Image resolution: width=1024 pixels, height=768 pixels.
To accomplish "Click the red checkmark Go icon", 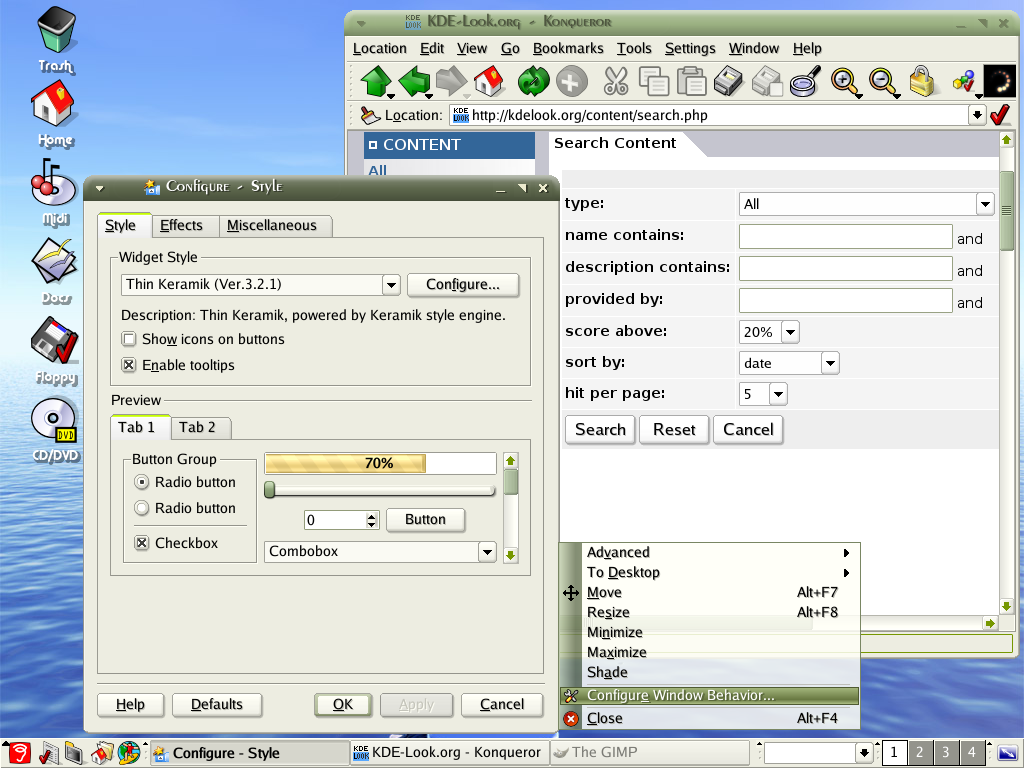I will point(1000,115).
